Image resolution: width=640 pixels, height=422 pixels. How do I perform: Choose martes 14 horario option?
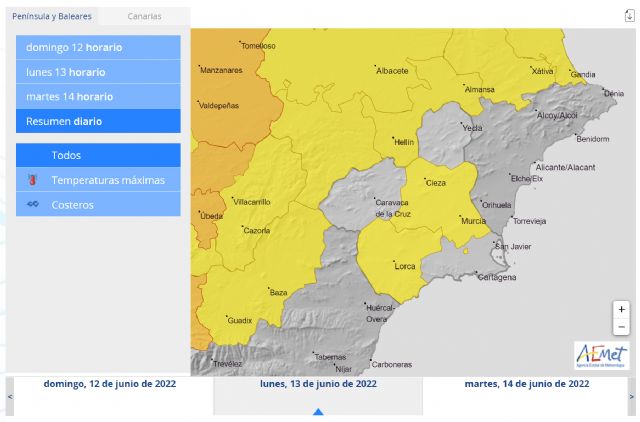[98, 96]
